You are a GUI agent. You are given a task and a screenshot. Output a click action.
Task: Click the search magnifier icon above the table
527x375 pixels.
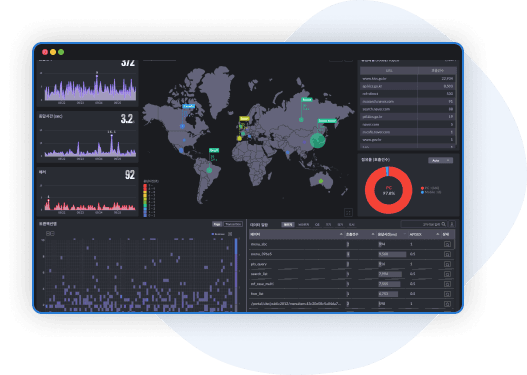(444, 224)
